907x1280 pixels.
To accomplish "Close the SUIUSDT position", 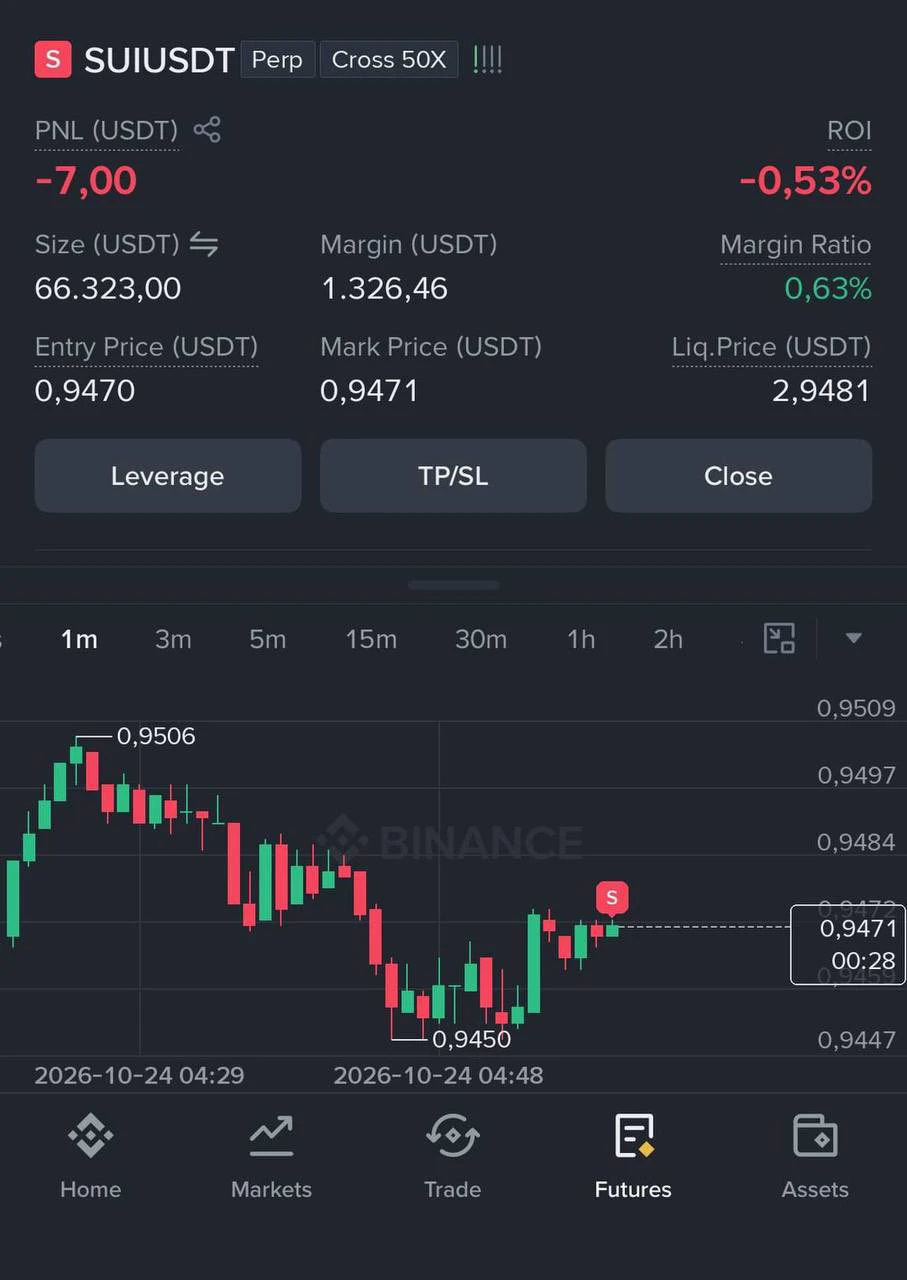I will (x=739, y=476).
